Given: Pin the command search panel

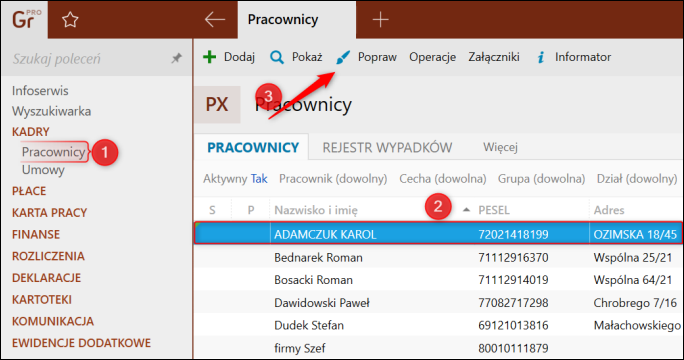Looking at the screenshot, I should pos(176,58).
